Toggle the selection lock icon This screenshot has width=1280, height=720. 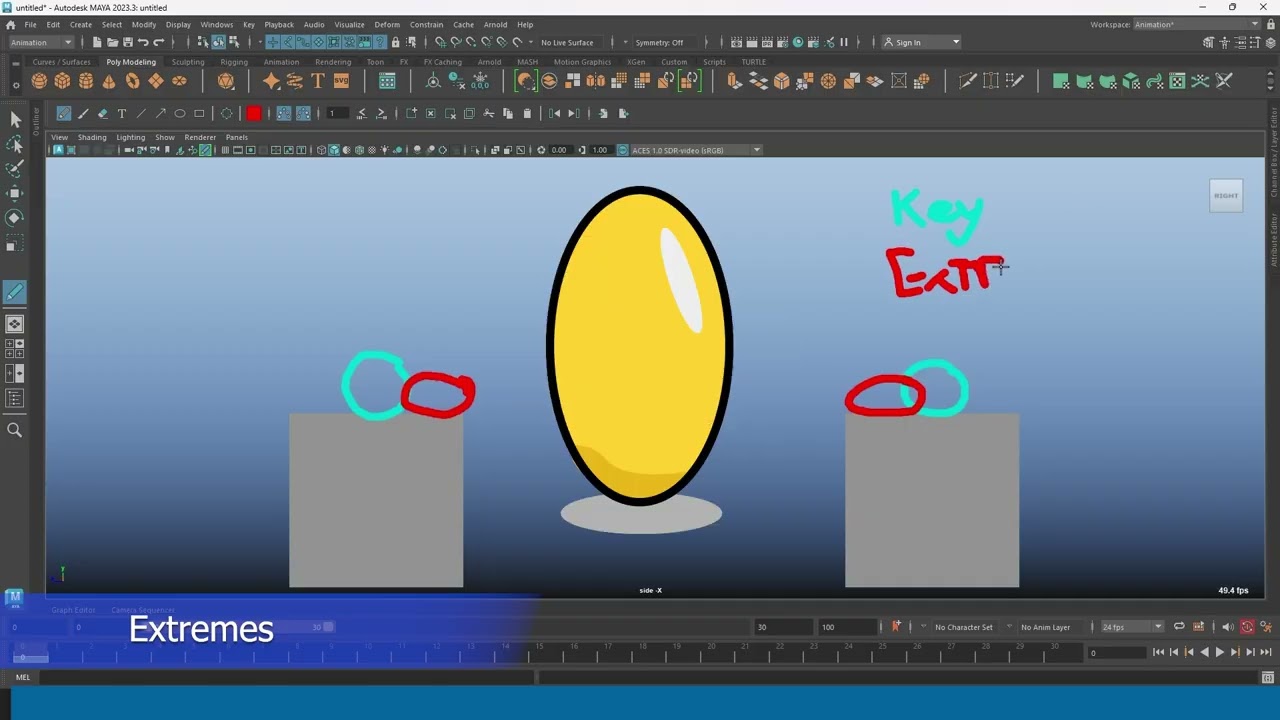[395, 42]
